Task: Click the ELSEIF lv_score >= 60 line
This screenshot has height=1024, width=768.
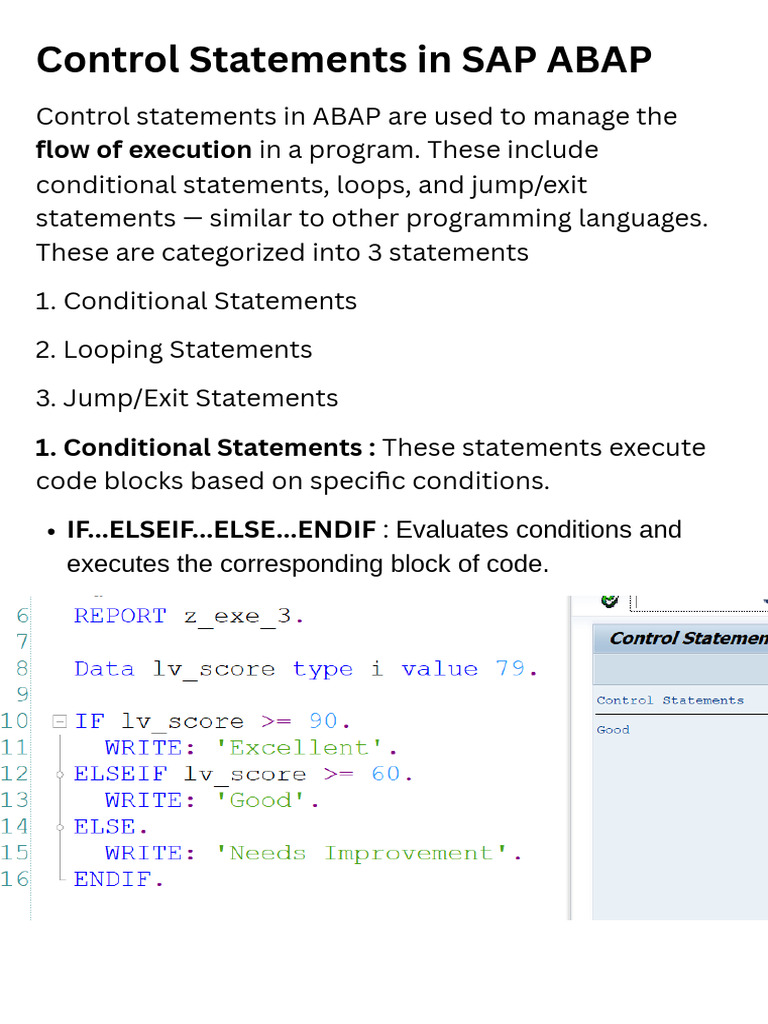Action: [x=243, y=774]
